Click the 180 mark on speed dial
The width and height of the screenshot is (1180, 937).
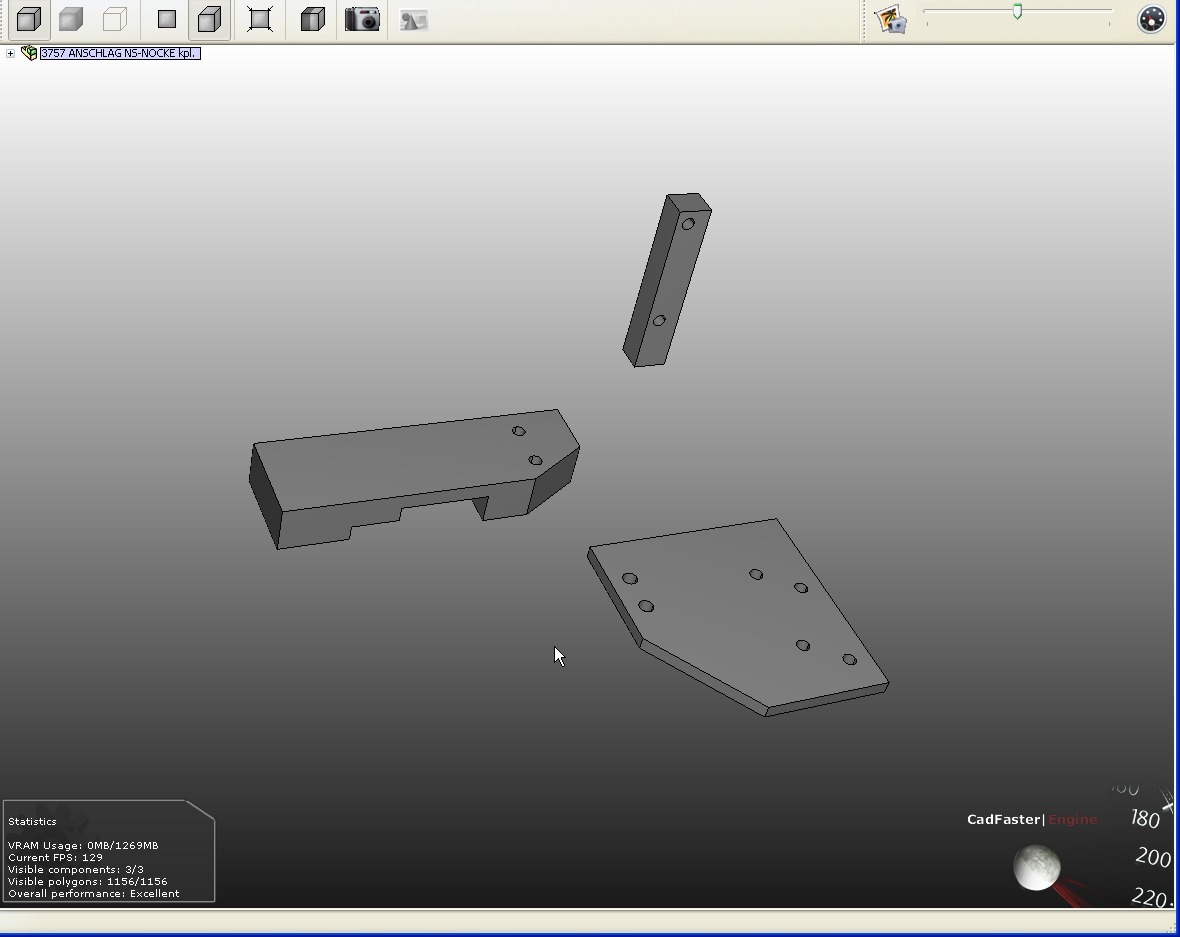(x=1145, y=819)
